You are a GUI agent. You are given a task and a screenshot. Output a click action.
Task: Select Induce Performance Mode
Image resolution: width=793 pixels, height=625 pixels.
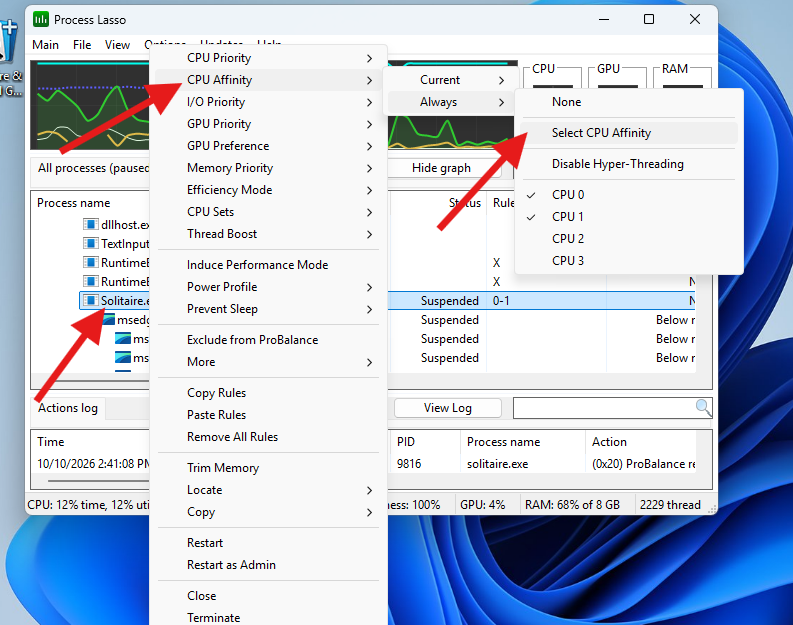click(269, 265)
